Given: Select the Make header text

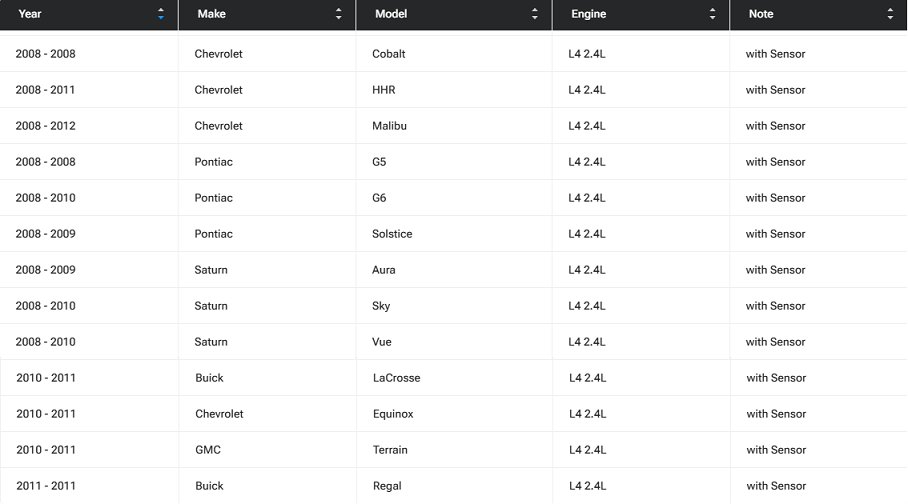Looking at the screenshot, I should 211,14.
